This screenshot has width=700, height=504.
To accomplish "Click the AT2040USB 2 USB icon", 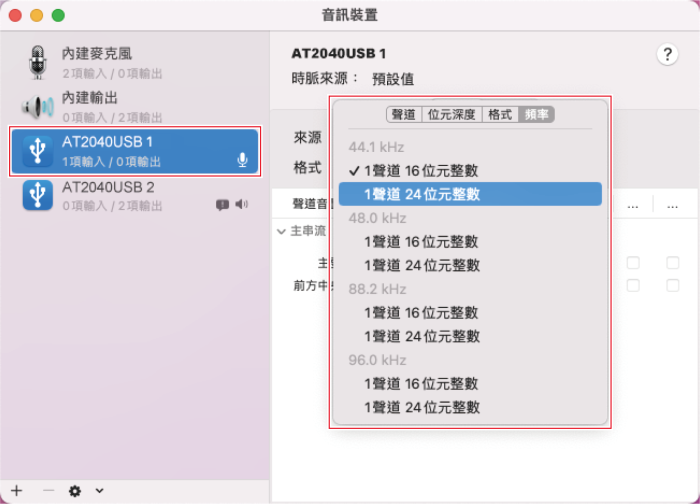I will coord(37,195).
